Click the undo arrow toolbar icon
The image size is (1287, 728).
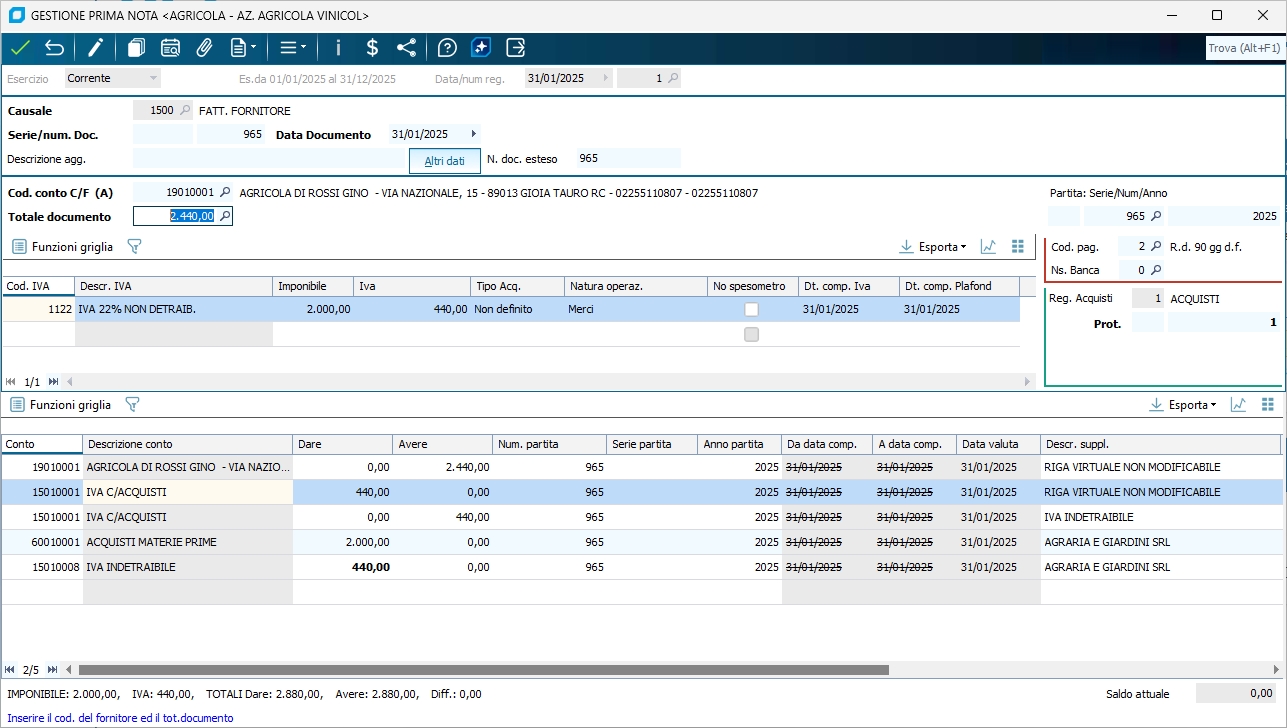(x=54, y=48)
